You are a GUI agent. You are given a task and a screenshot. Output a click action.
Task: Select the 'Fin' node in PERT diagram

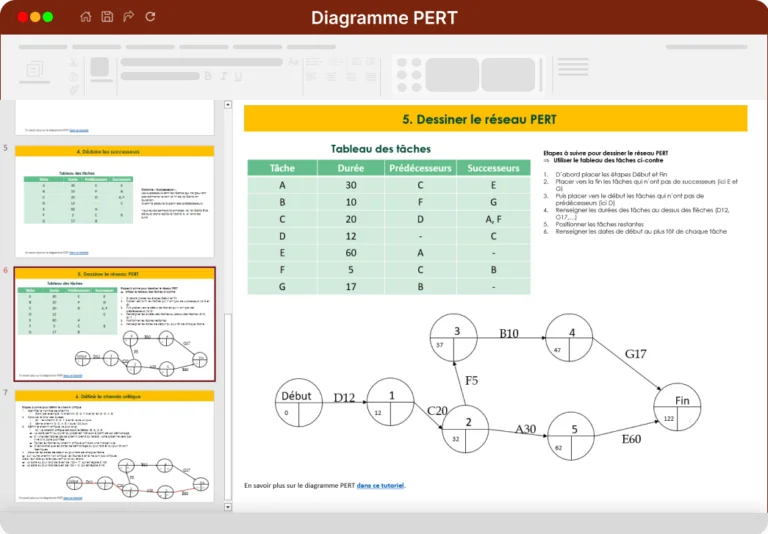pyautogui.click(x=677, y=407)
